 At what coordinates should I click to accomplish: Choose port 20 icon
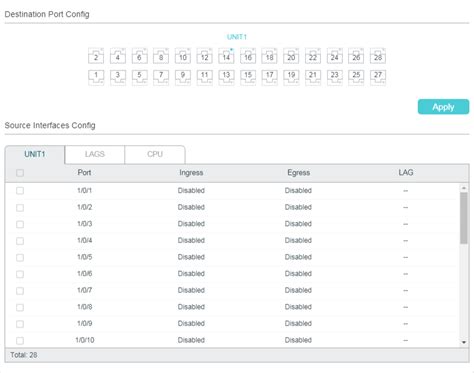pos(291,56)
